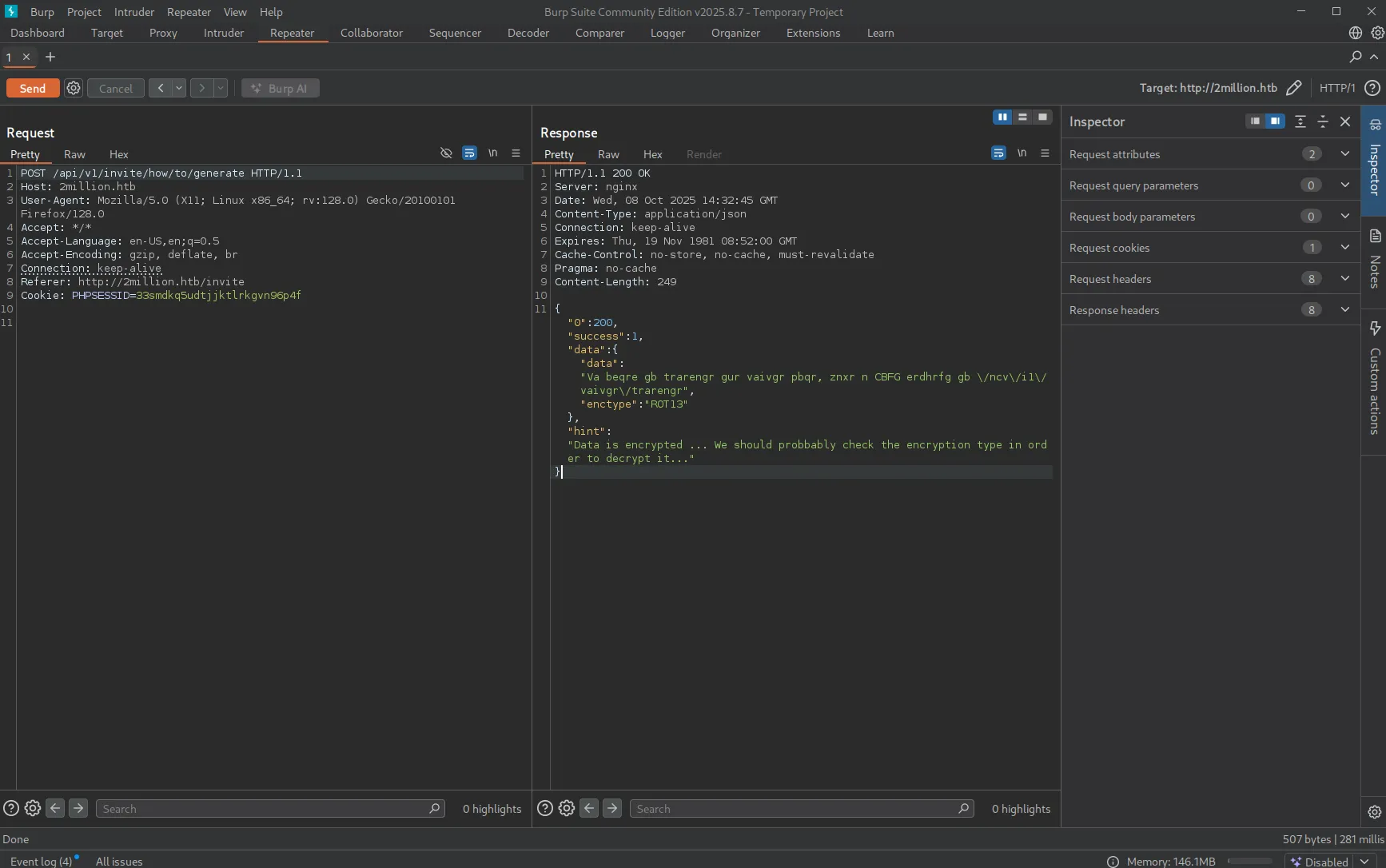Screen dimensions: 1386x868
Task: Switch to the Decoder tab
Action: click(x=528, y=33)
